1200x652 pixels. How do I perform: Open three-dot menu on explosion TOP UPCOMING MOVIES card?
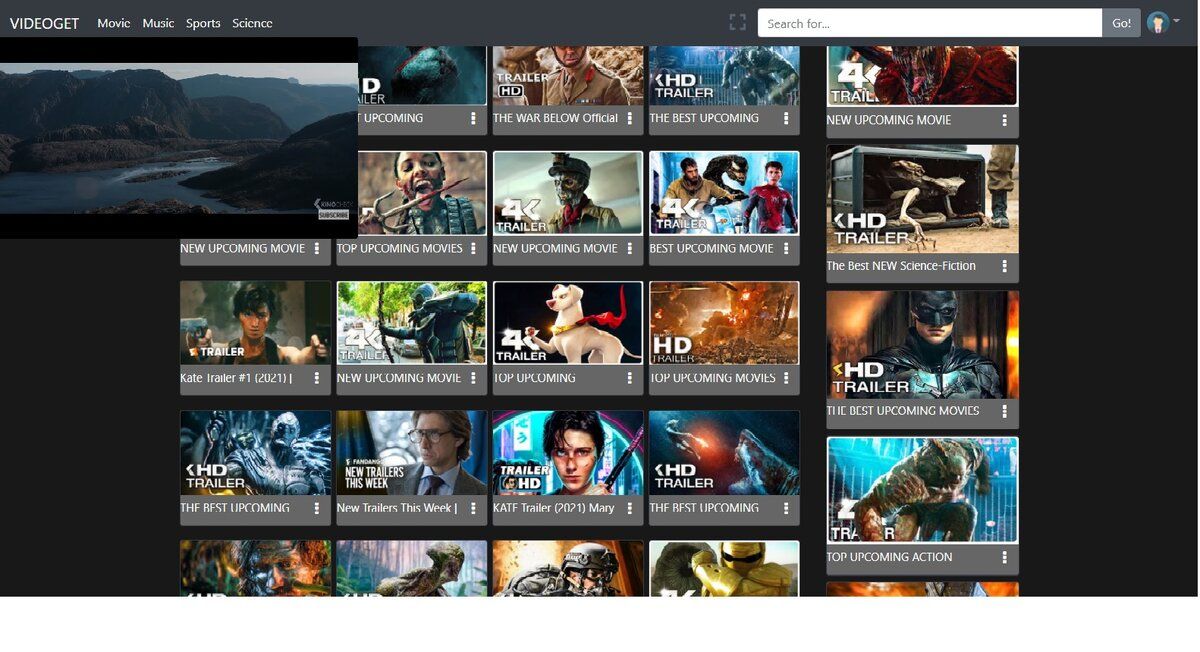(786, 378)
